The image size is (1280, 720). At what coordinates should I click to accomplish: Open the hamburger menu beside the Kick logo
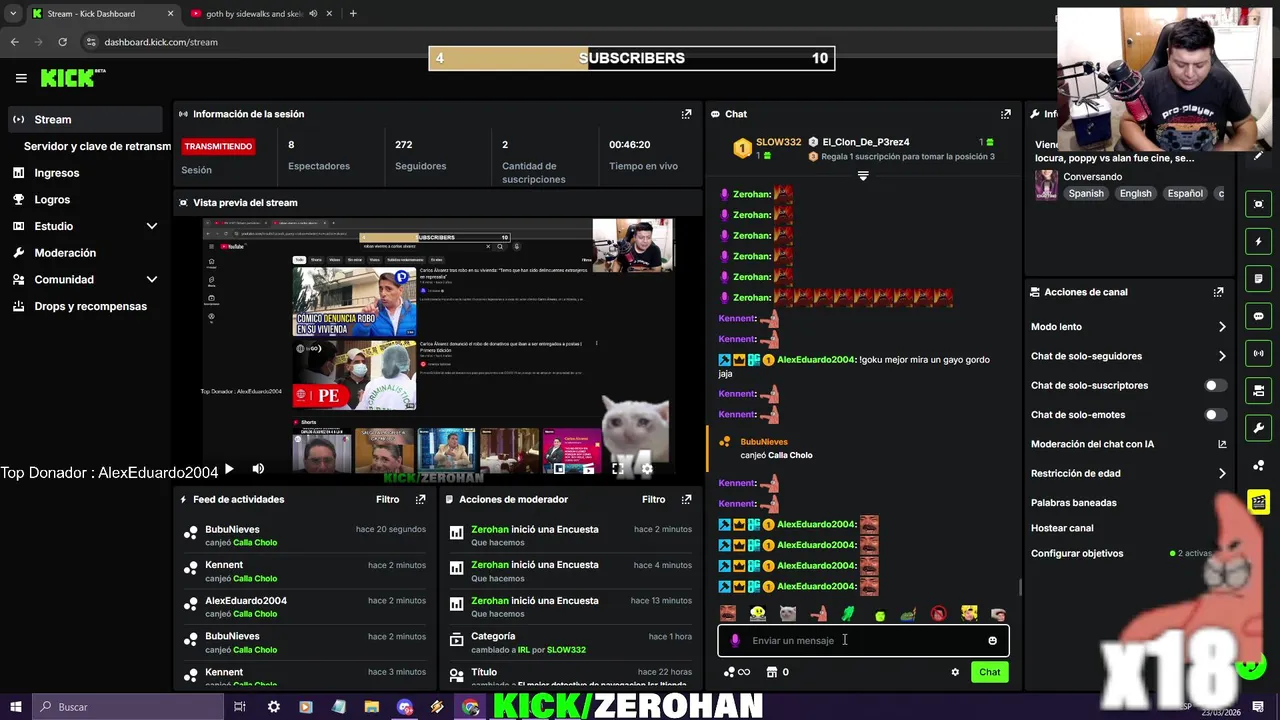coord(21,78)
